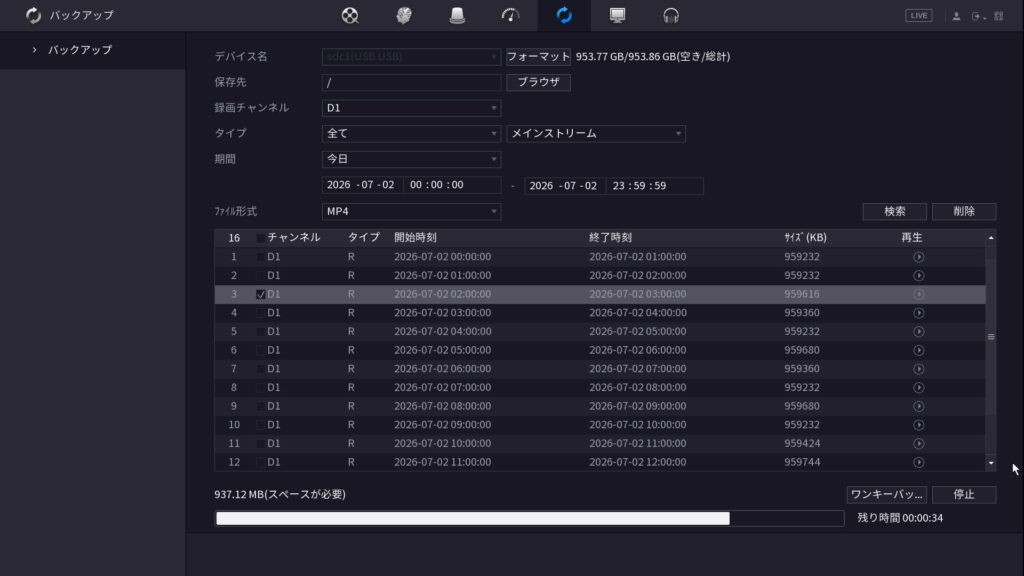Check the row 6 D1 checkbox
This screenshot has height=576, width=1024.
click(x=261, y=351)
